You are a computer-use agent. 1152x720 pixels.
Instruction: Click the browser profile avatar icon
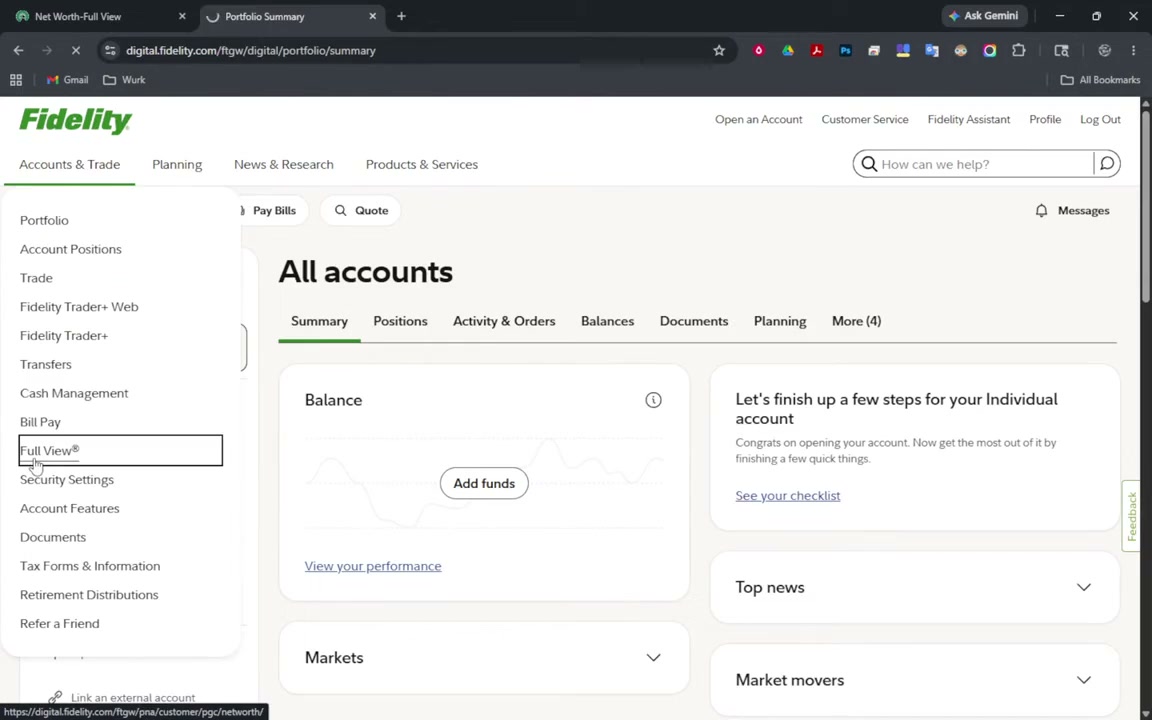(x=1104, y=51)
